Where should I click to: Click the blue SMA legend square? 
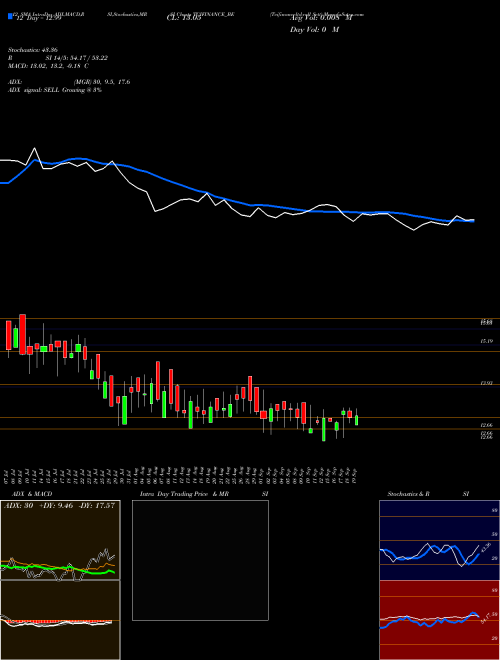(10, 16)
